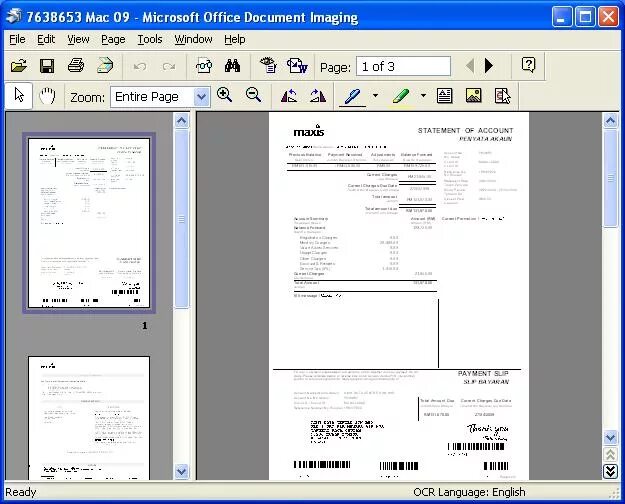This screenshot has height=504, width=625.
Task: Choose the Select arrow tool
Action: tap(19, 96)
